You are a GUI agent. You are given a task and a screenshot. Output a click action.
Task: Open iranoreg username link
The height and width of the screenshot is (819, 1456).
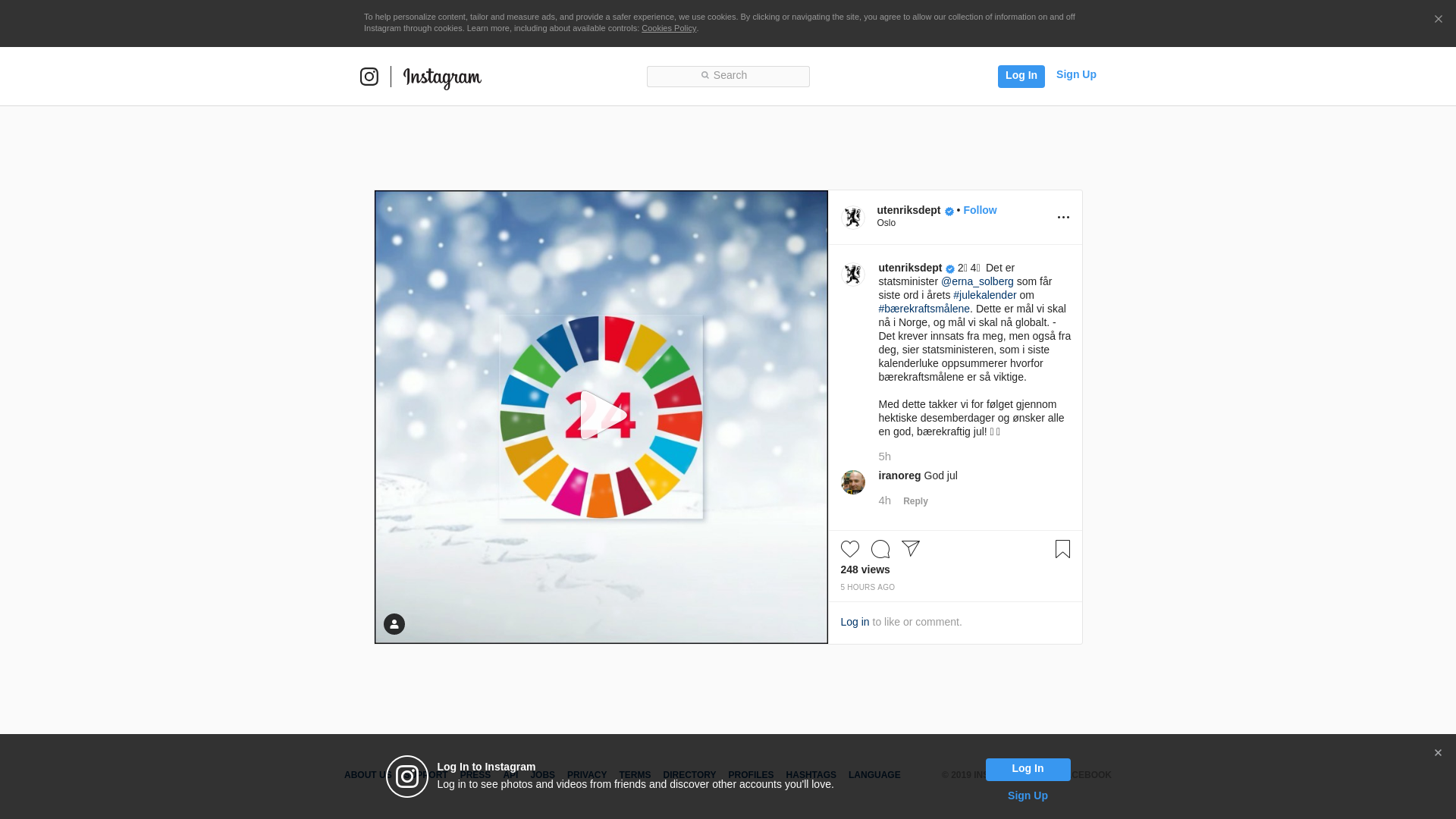[x=899, y=475]
